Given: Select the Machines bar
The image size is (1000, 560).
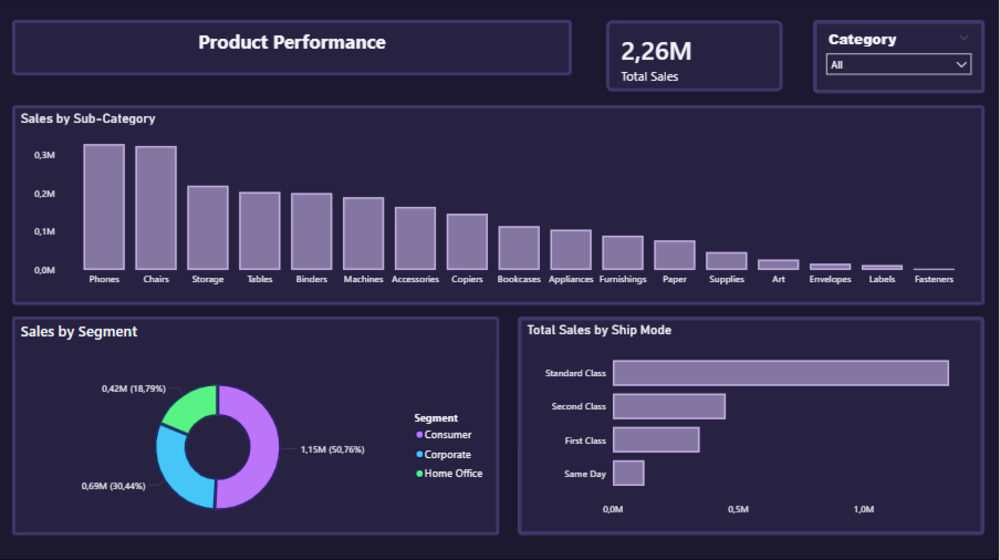Looking at the screenshot, I should pyautogui.click(x=364, y=233).
